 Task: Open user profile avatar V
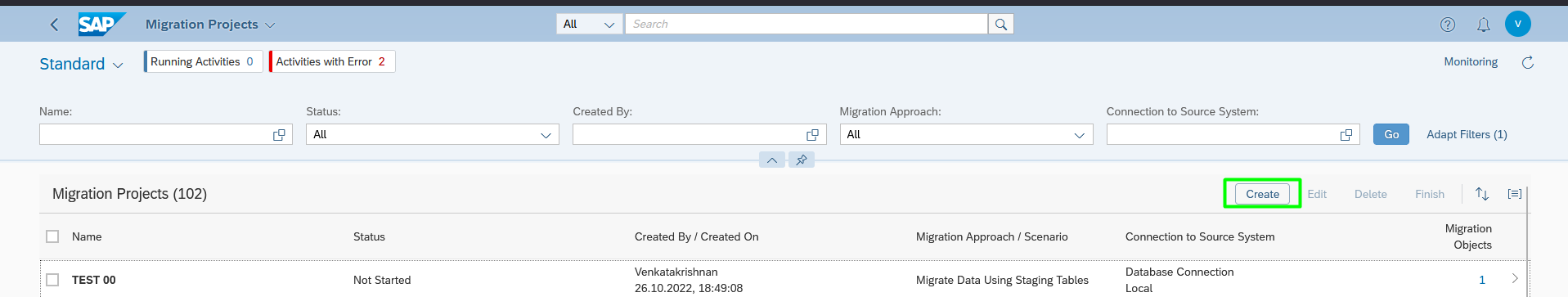(x=1518, y=24)
